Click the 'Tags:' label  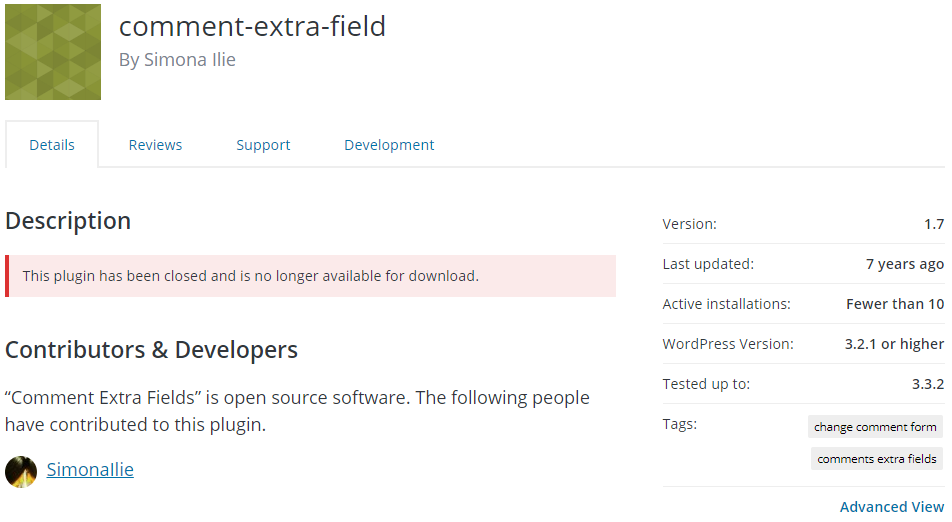[x=679, y=424]
